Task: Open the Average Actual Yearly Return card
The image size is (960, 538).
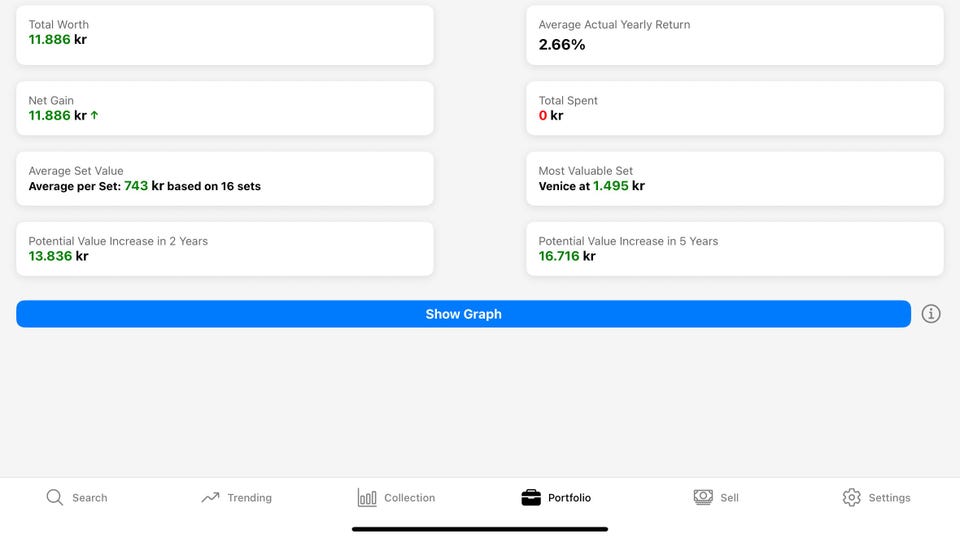Action: pyautogui.click(x=735, y=35)
